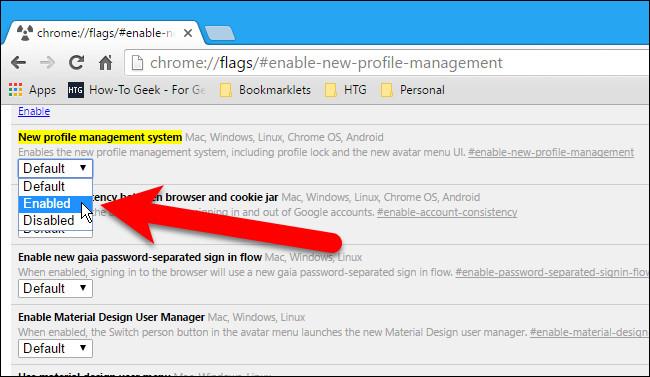The width and height of the screenshot is (650, 377).
Task: Expand dropdown for gaia password-separated sign in flow
Action: coord(56,288)
